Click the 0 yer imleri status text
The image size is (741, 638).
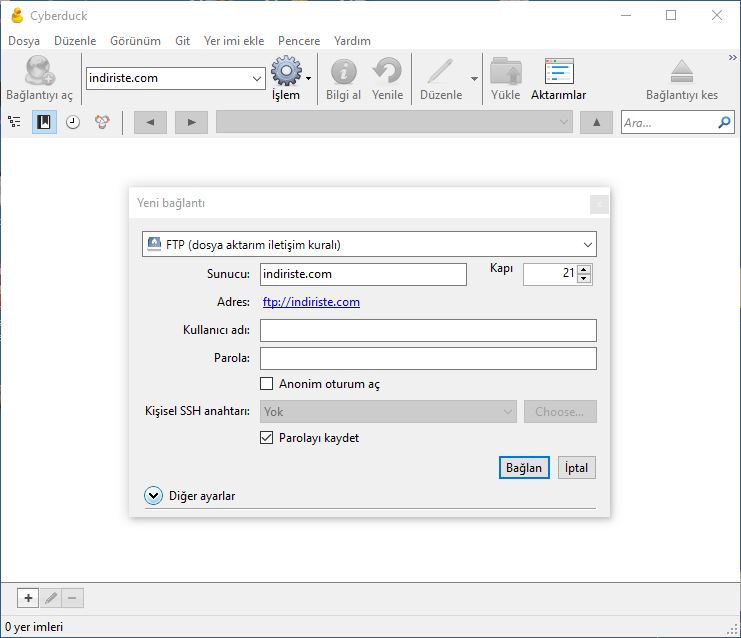click(x=34, y=627)
